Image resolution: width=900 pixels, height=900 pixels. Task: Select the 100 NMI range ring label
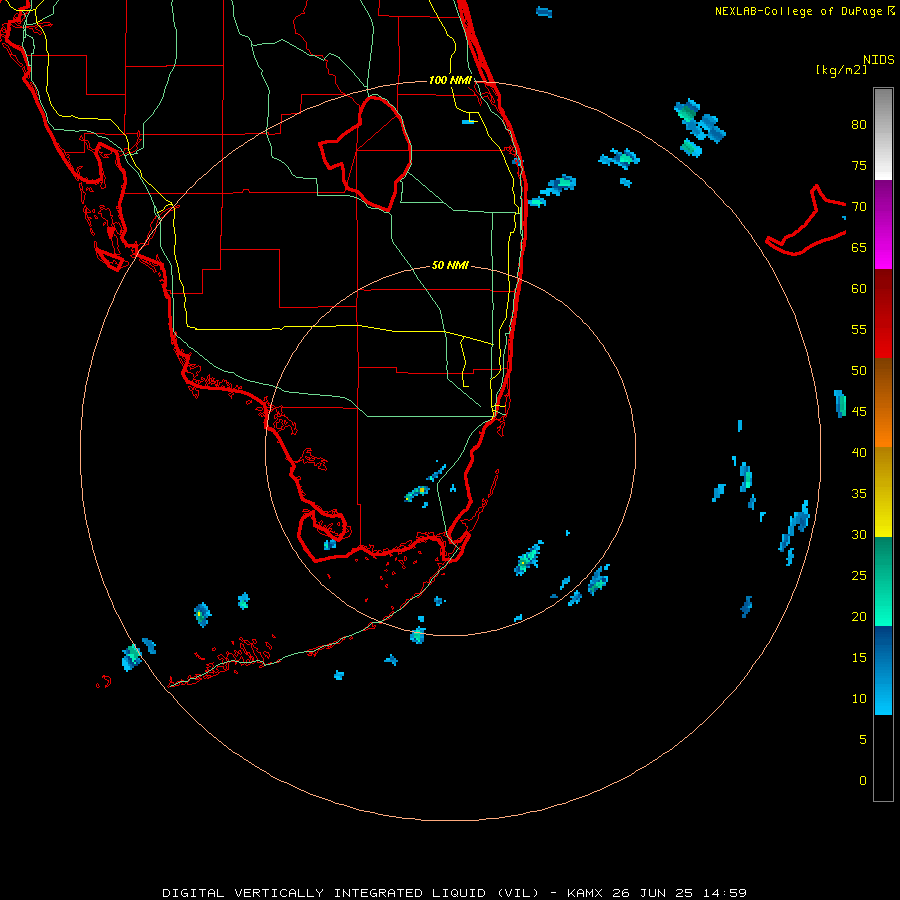pos(451,80)
